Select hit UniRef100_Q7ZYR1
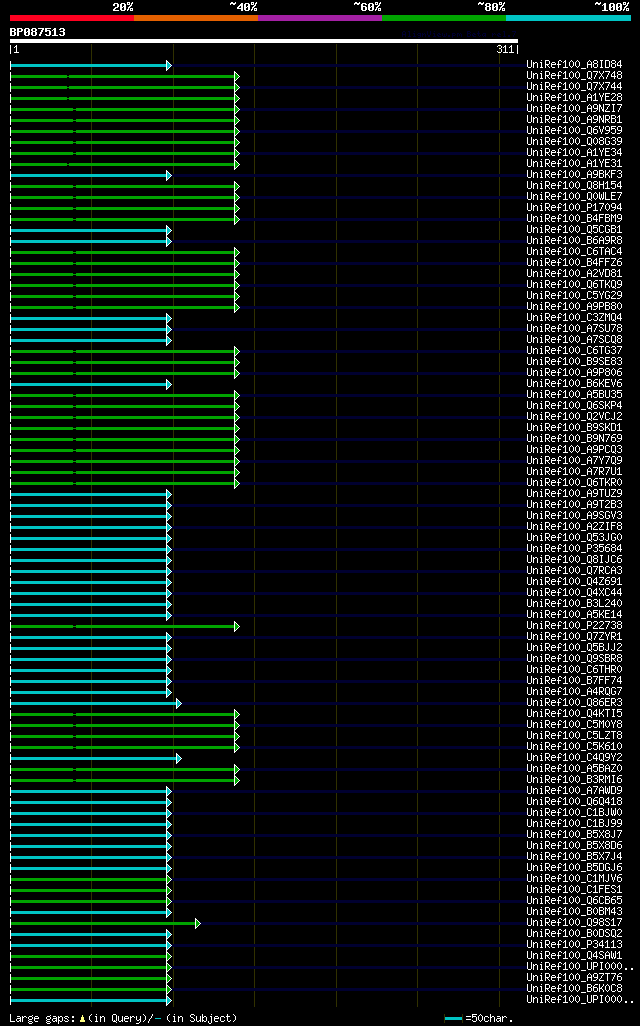This screenshot has height=1026, width=640. [574, 637]
